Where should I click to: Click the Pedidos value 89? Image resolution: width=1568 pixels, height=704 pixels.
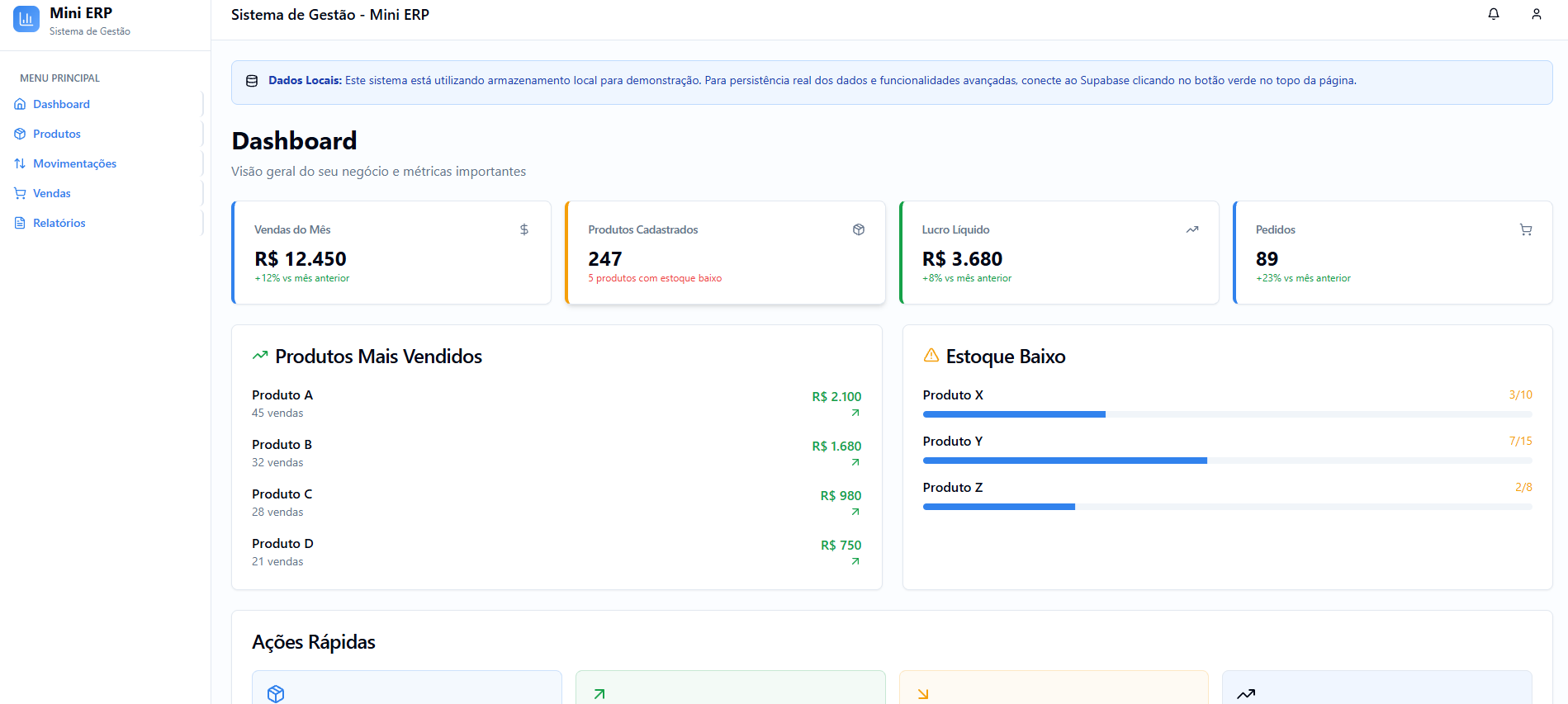pos(1267,259)
